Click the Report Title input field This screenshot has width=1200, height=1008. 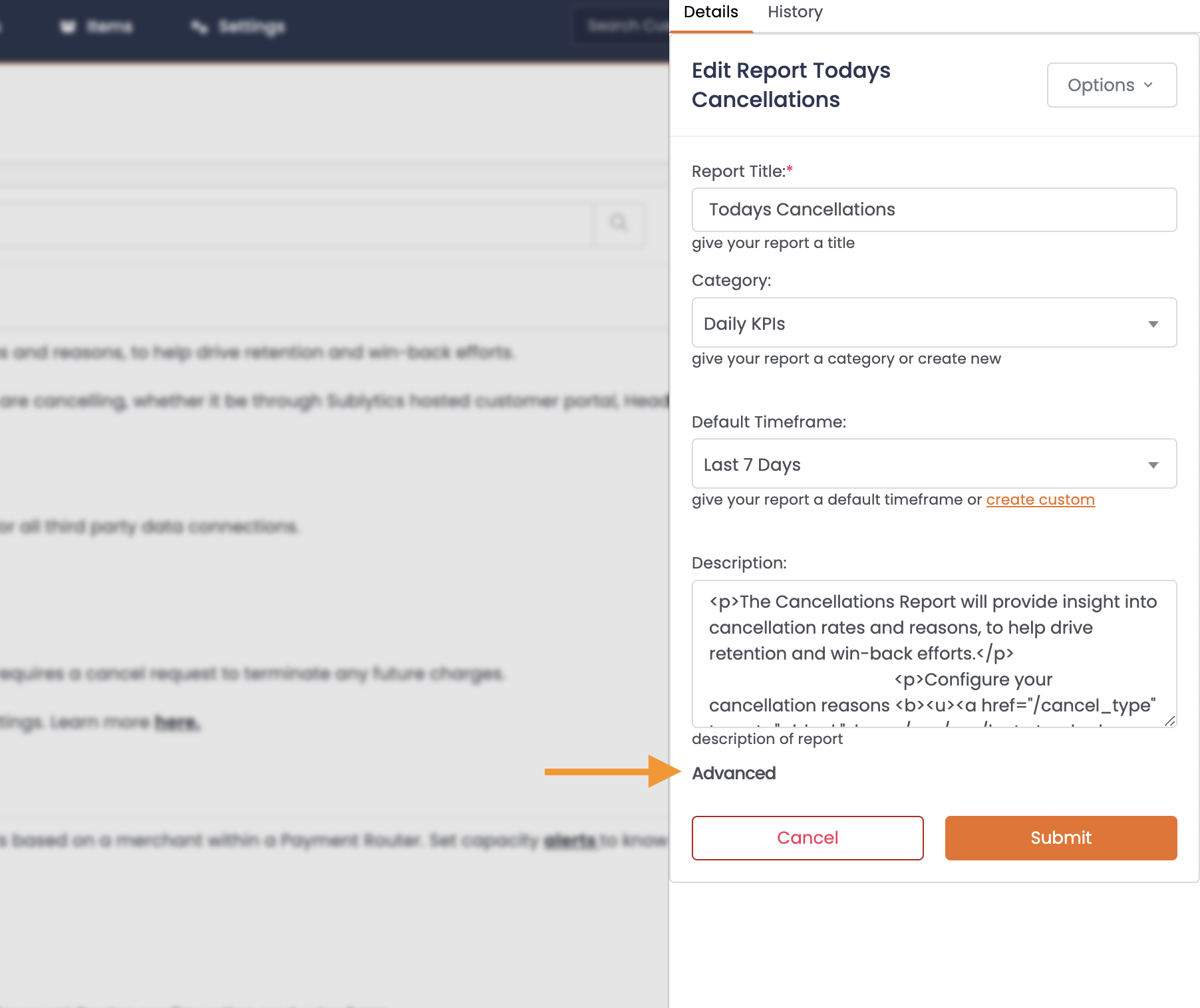pos(934,209)
